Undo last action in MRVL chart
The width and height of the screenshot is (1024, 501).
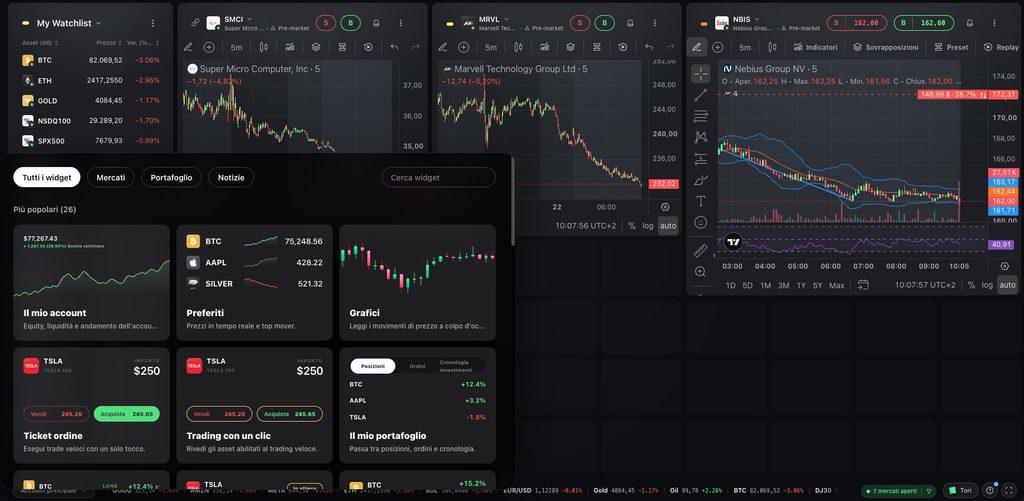(648, 47)
